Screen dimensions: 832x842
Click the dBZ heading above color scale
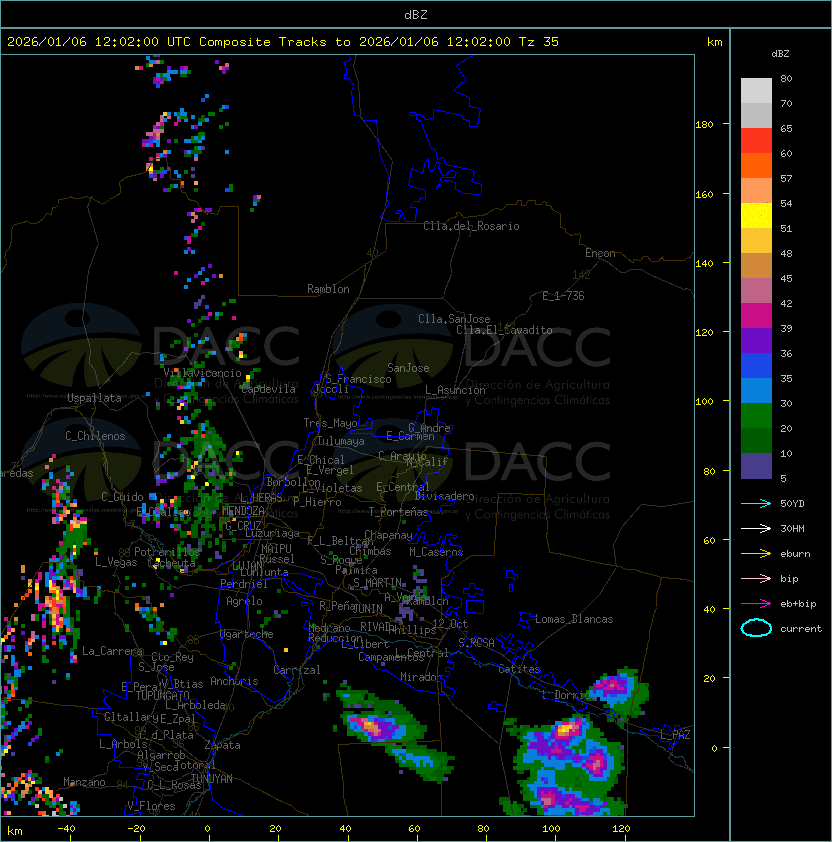pyautogui.click(x=780, y=54)
